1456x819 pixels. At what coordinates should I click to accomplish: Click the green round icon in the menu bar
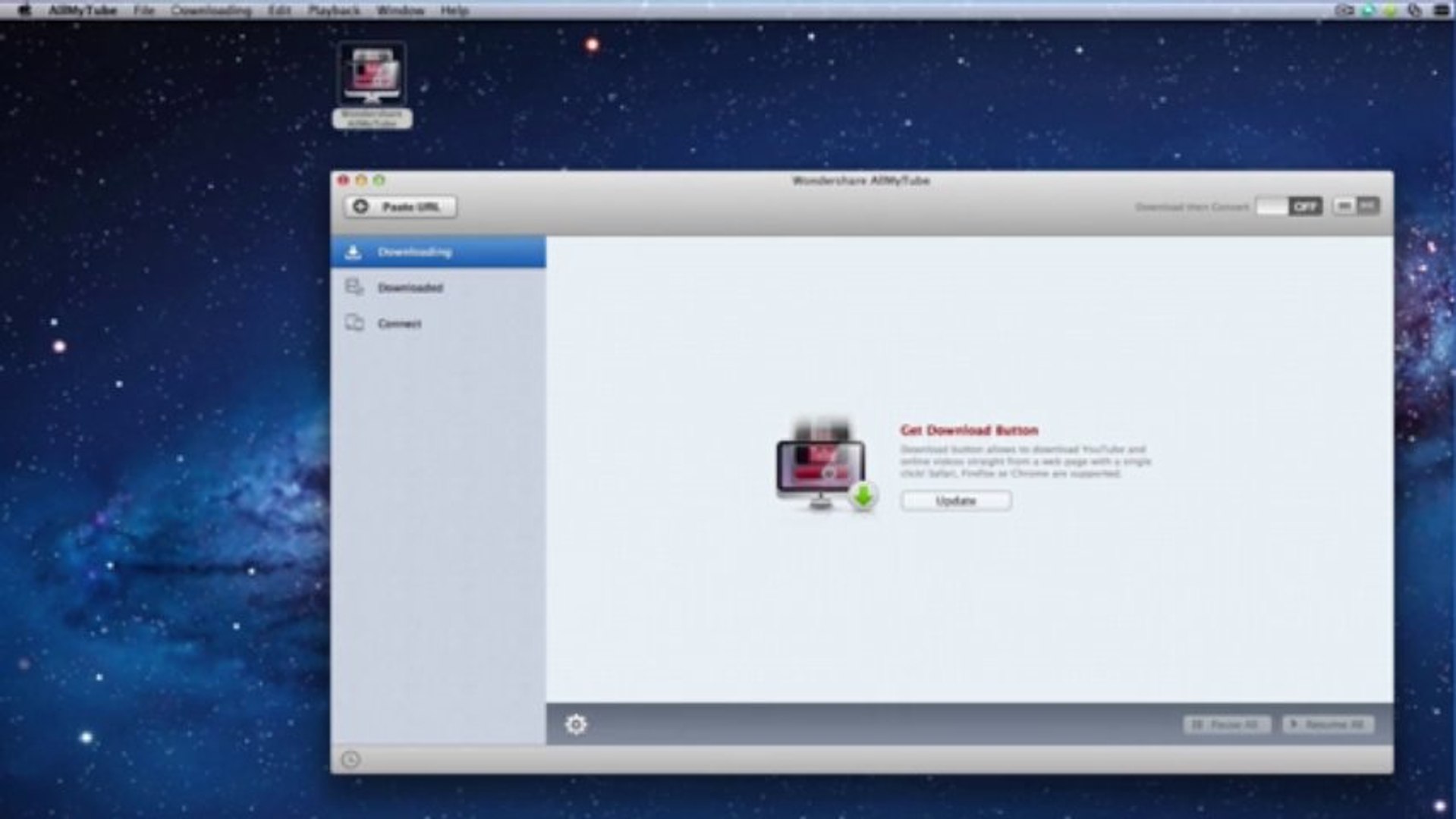(1391, 11)
